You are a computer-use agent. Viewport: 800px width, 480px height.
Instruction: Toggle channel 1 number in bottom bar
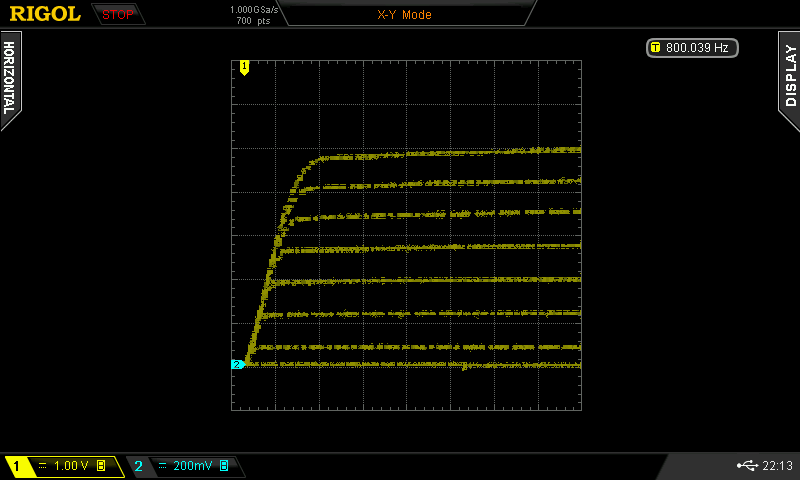click(16, 466)
